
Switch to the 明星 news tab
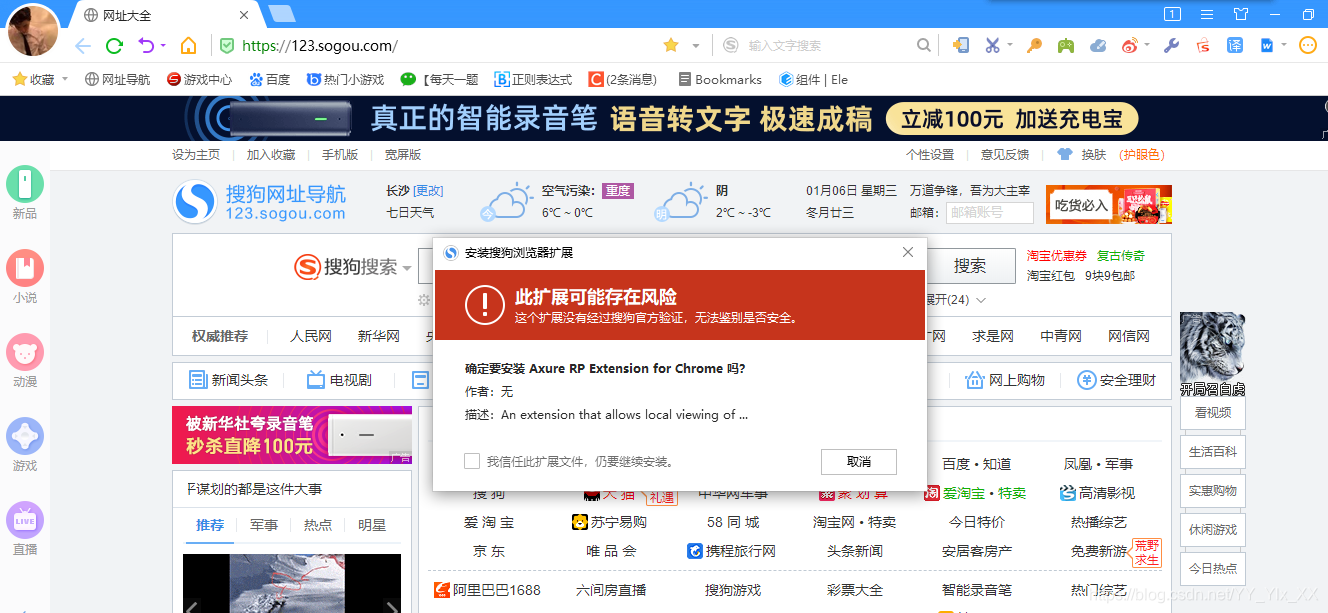tap(372, 525)
